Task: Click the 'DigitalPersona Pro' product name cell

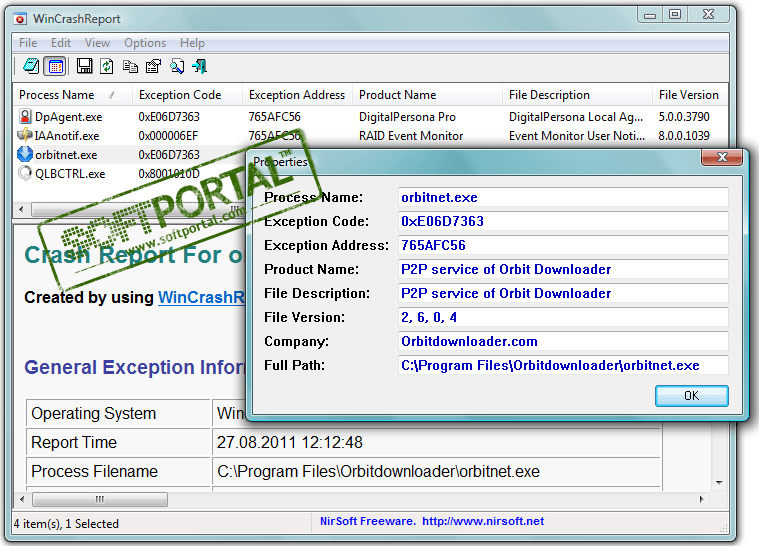Action: click(407, 117)
